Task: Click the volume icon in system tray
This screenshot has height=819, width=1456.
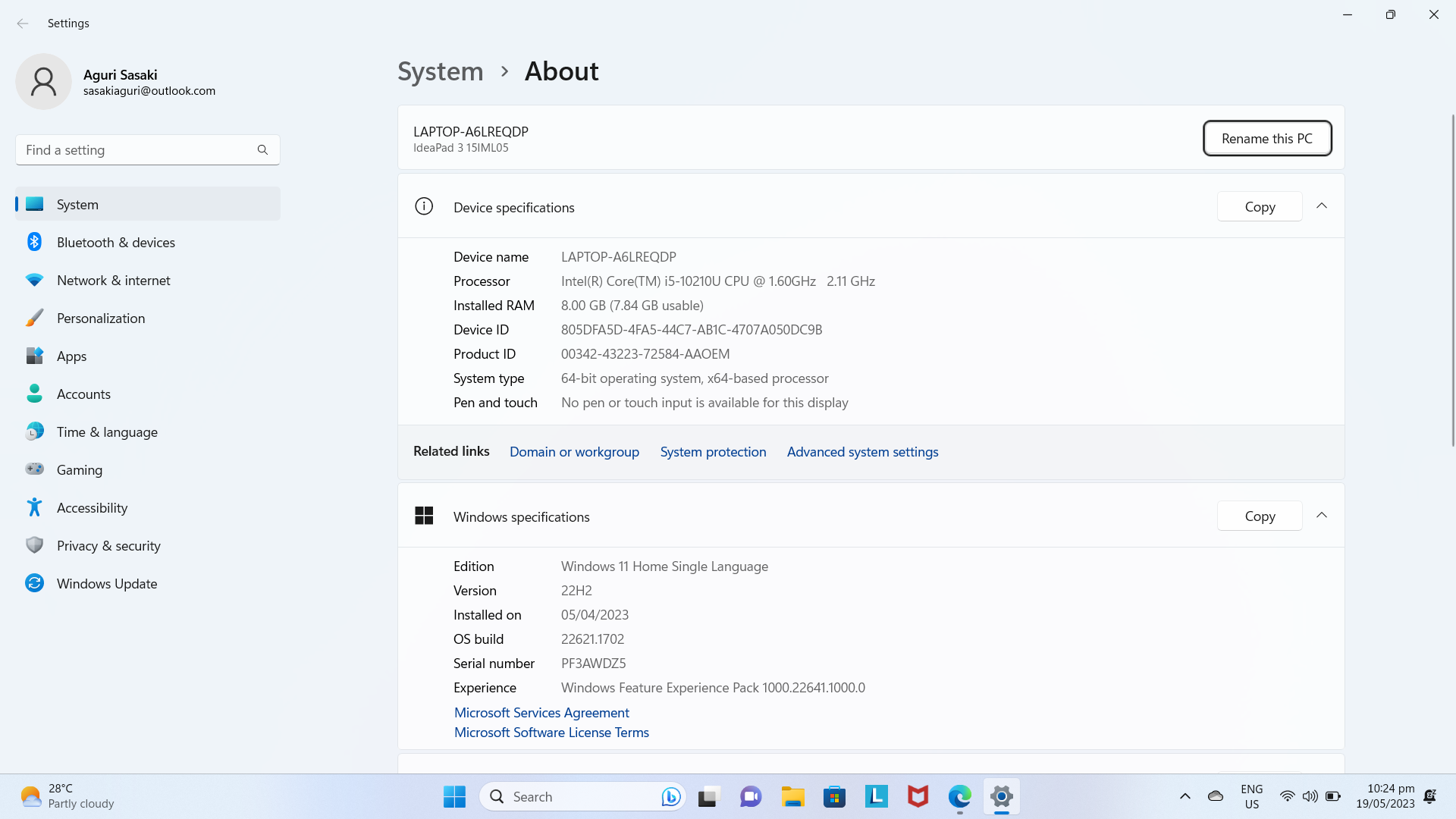Action: point(1310,796)
